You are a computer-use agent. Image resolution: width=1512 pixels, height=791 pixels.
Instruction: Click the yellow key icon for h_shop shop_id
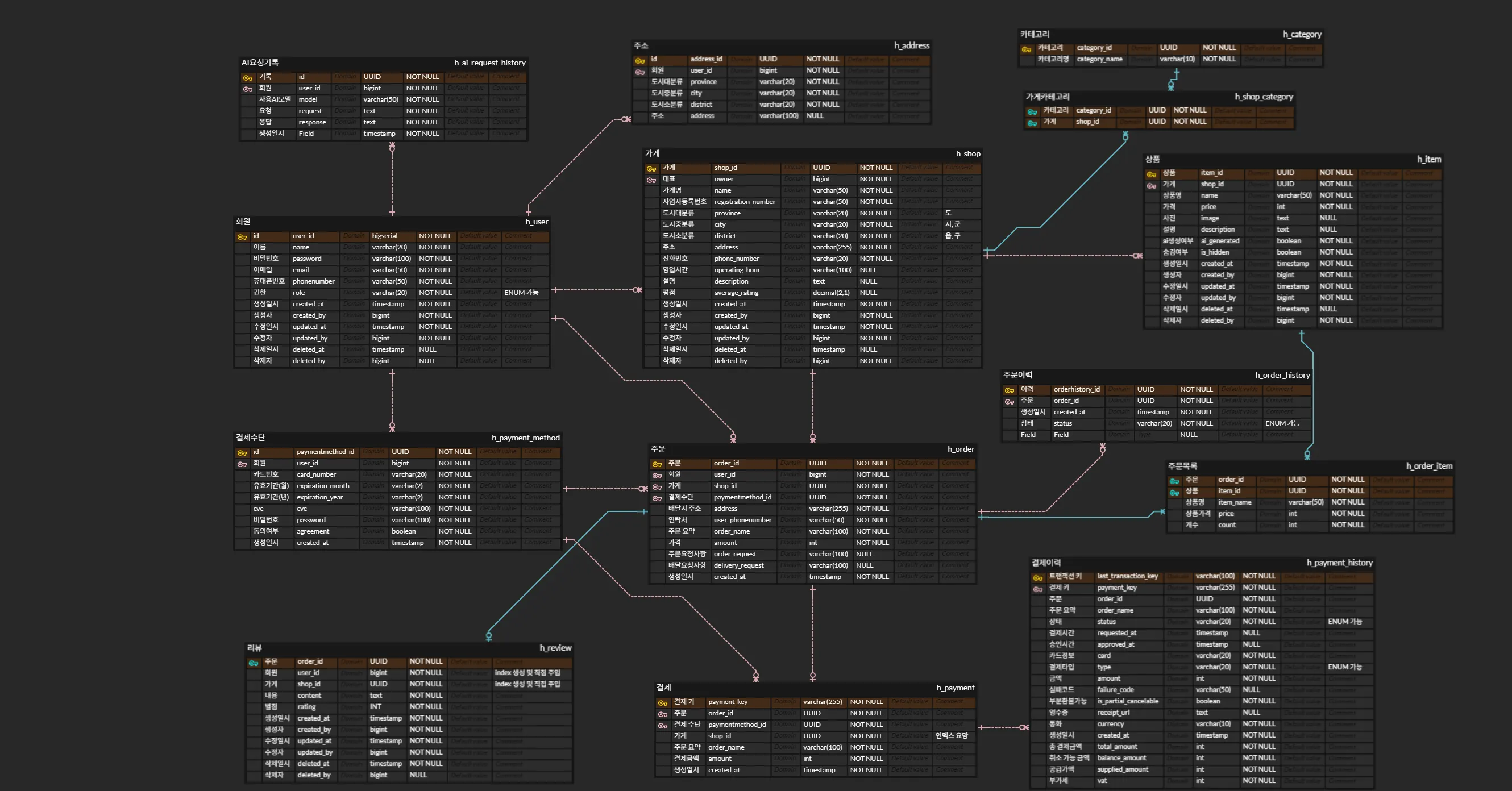pos(651,169)
